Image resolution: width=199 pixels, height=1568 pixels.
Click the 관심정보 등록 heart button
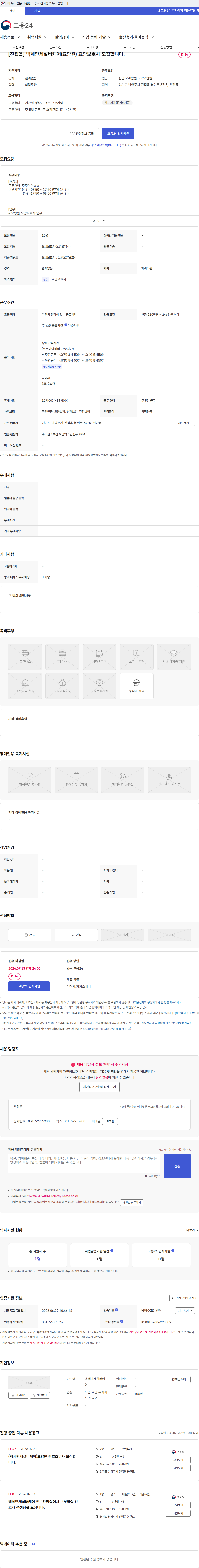point(81,133)
